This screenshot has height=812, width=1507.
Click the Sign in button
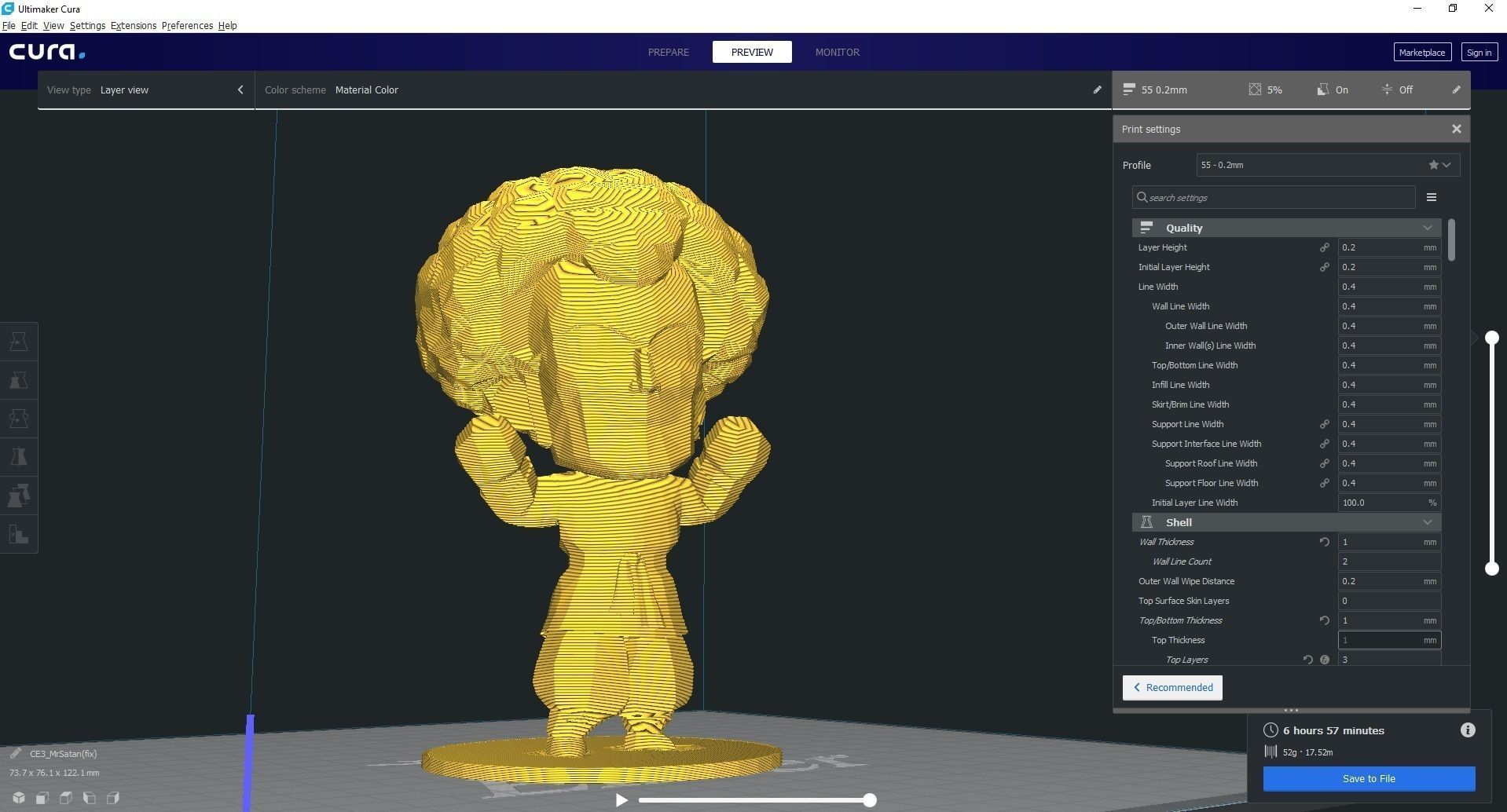[x=1479, y=52]
